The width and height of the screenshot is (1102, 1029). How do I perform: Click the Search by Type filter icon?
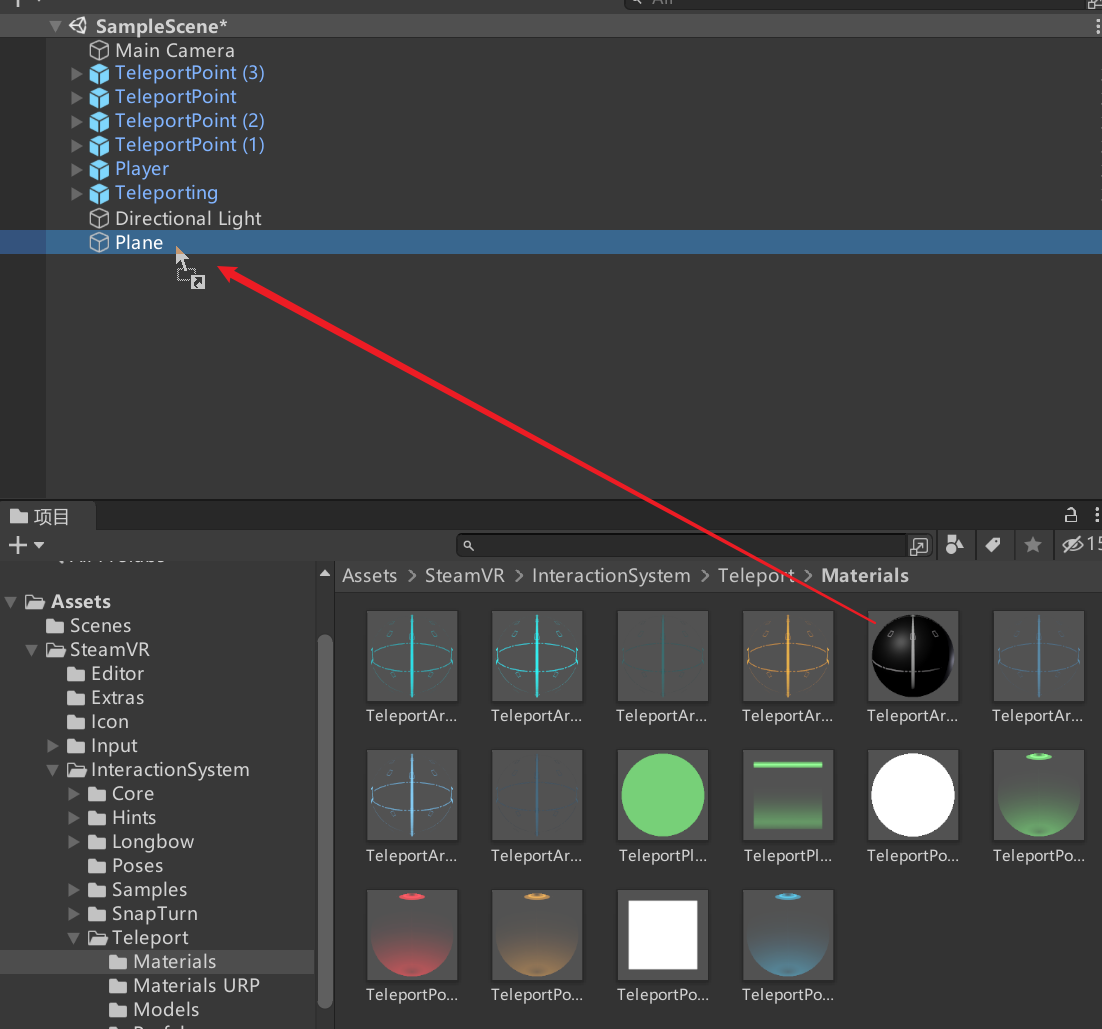(954, 544)
